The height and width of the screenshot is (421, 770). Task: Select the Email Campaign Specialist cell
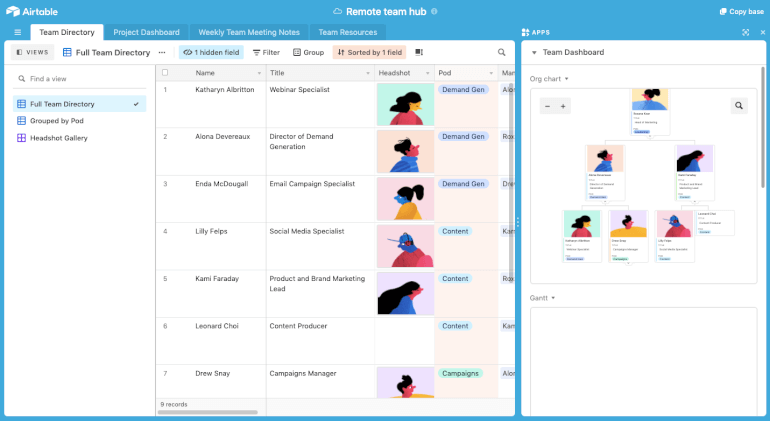[x=320, y=199]
